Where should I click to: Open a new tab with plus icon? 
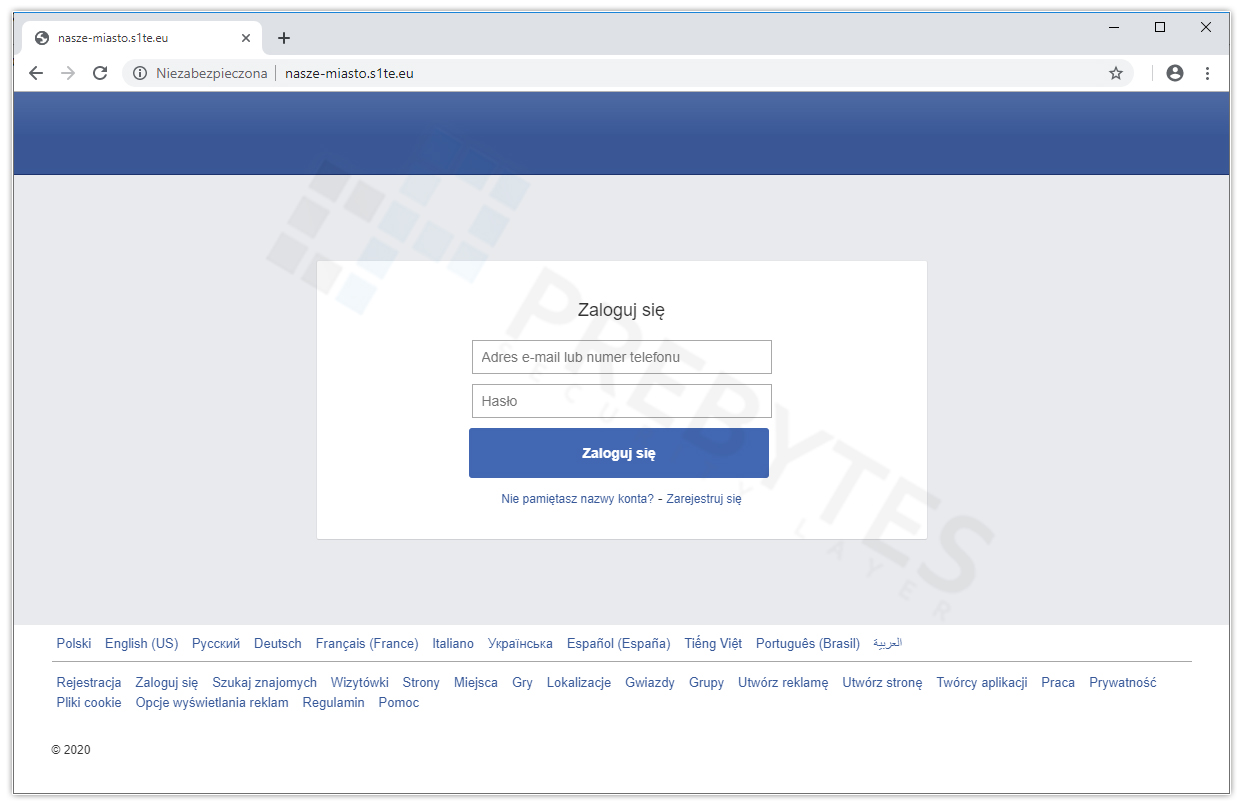tap(284, 38)
